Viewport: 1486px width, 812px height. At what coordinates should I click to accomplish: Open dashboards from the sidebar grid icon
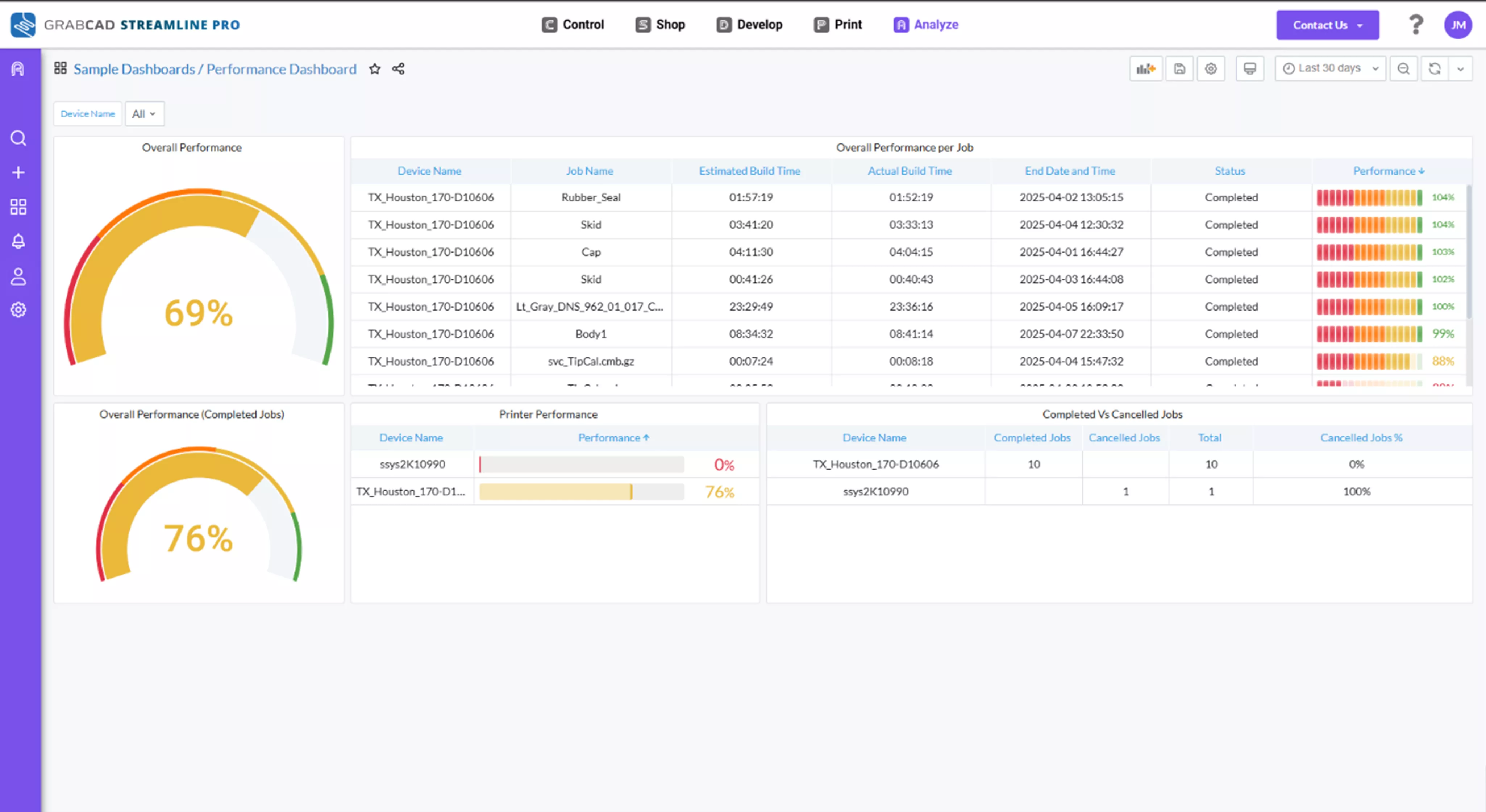[18, 207]
